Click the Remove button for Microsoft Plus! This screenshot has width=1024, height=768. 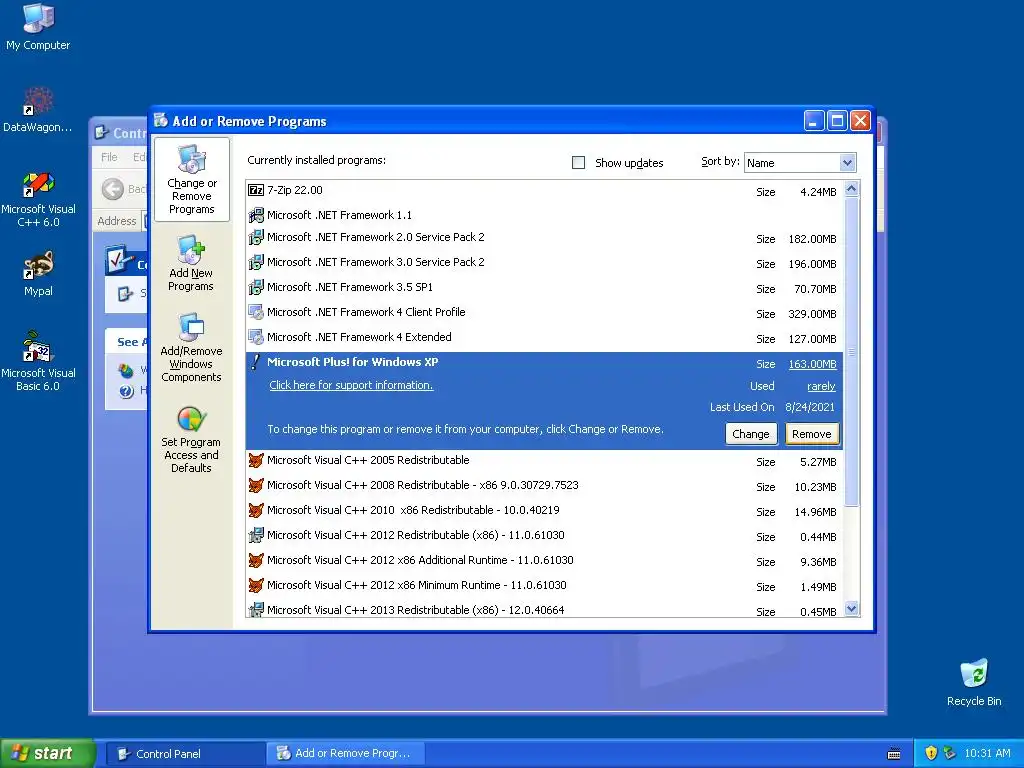pyautogui.click(x=812, y=434)
